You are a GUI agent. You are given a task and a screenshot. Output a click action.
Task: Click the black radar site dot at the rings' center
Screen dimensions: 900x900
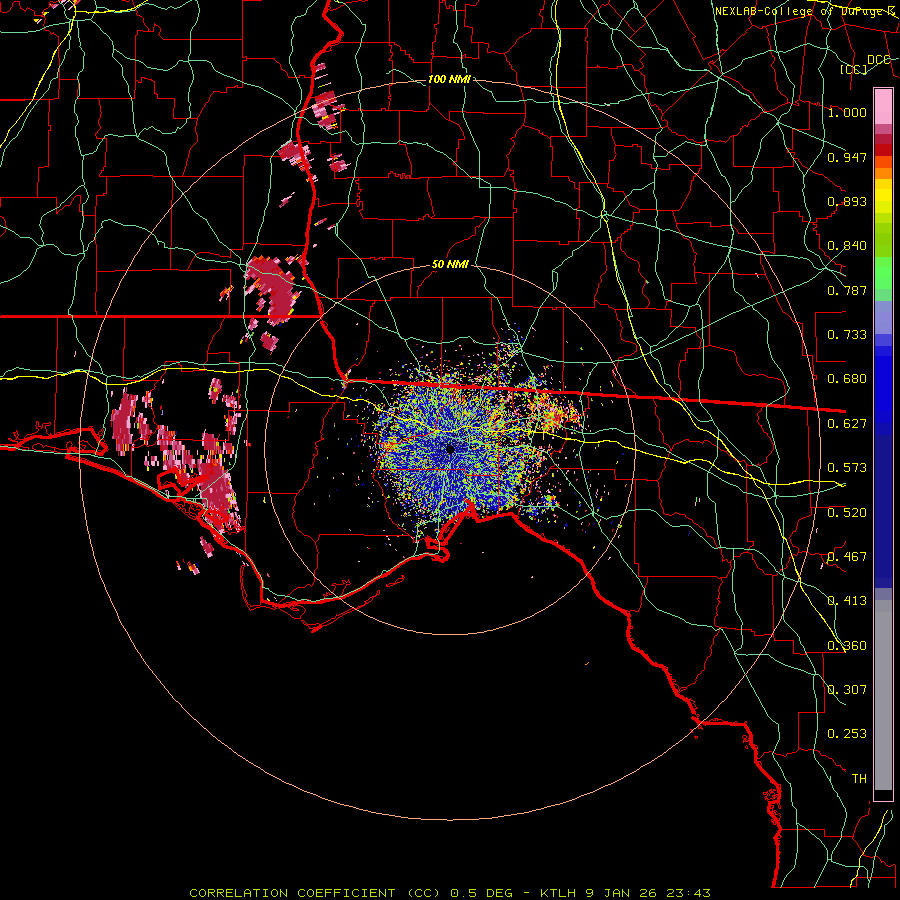tap(450, 449)
